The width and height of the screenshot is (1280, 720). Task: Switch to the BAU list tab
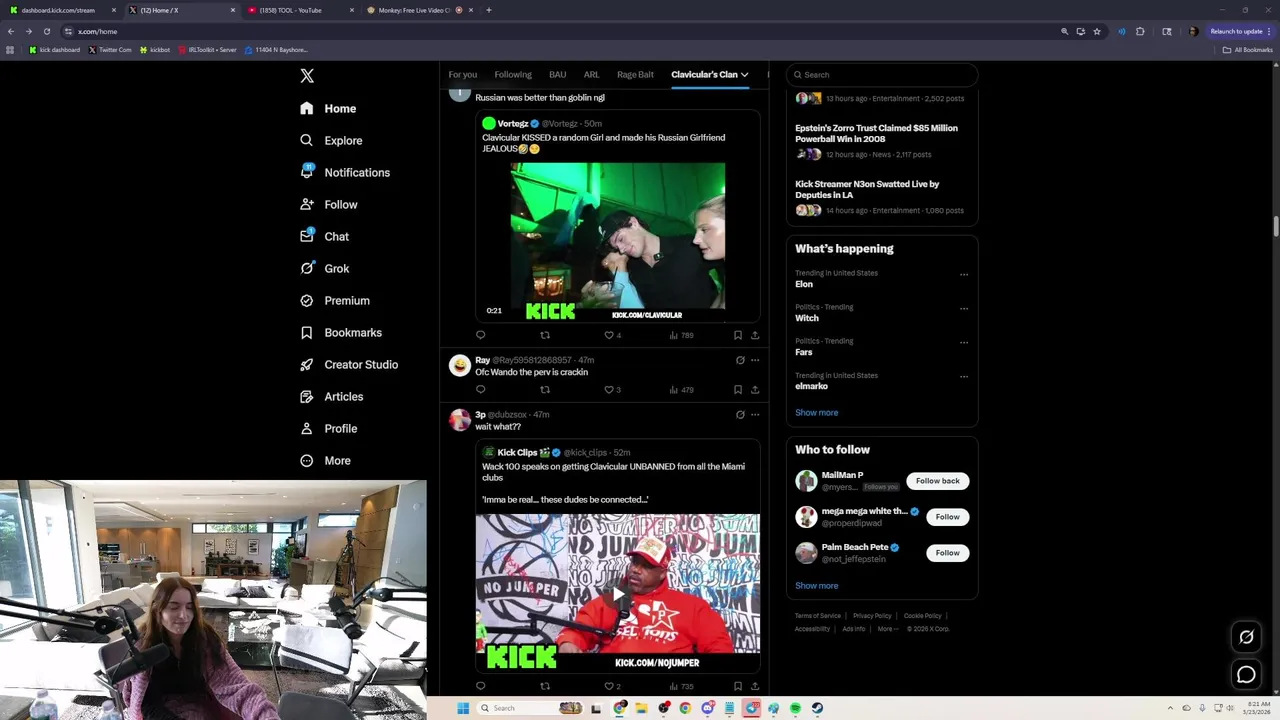click(557, 74)
